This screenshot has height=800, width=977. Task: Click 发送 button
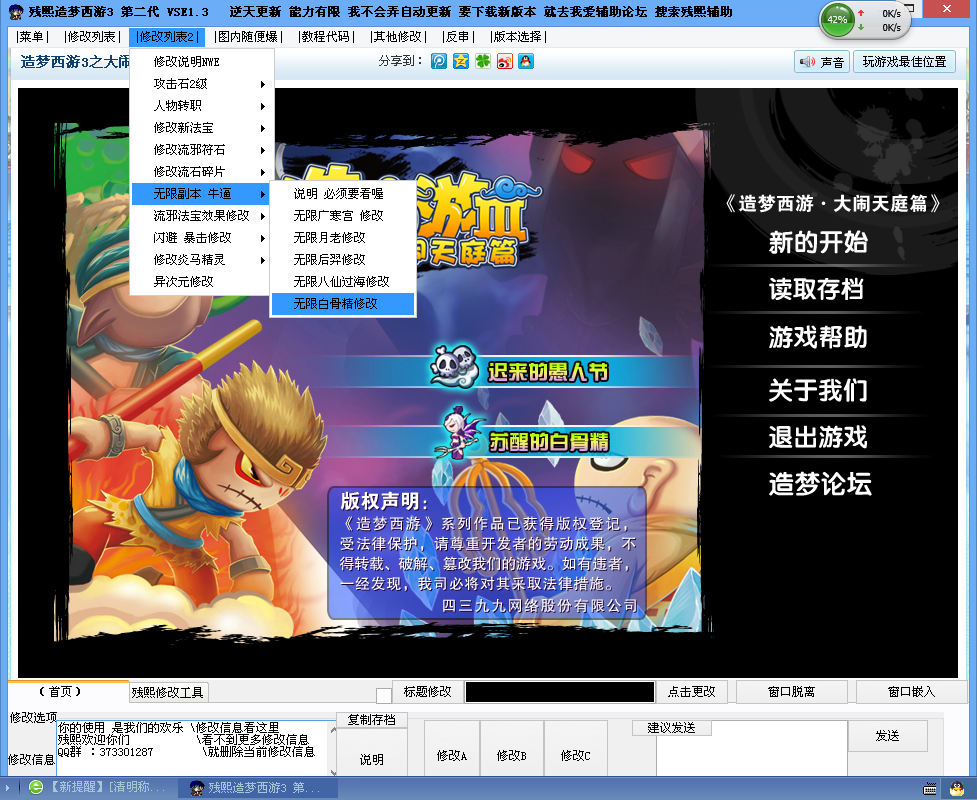(x=887, y=736)
